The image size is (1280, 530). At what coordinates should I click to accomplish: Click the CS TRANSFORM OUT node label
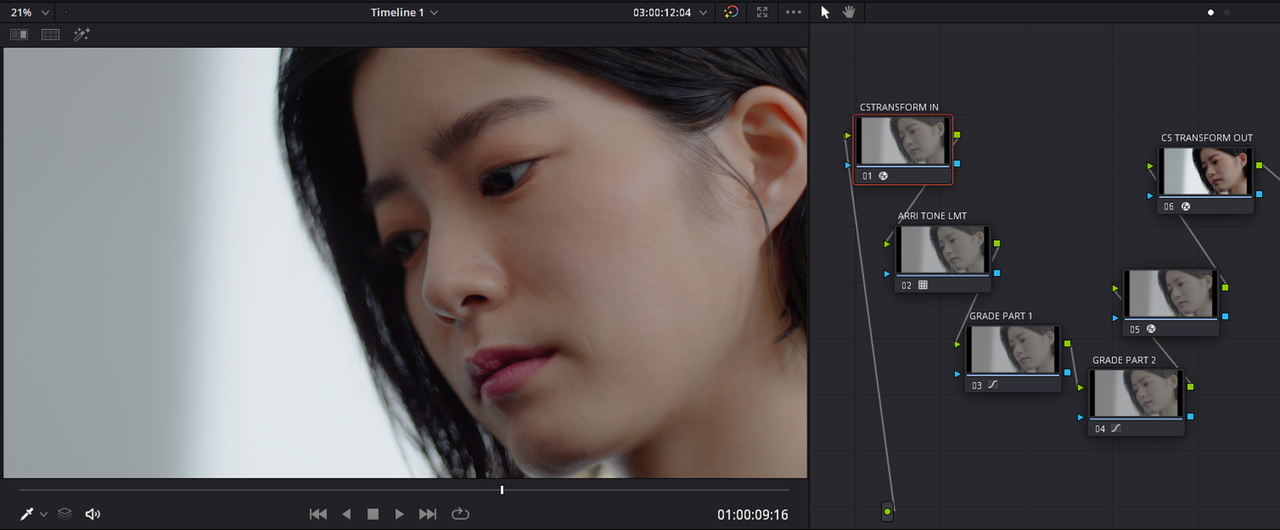pyautogui.click(x=1207, y=138)
